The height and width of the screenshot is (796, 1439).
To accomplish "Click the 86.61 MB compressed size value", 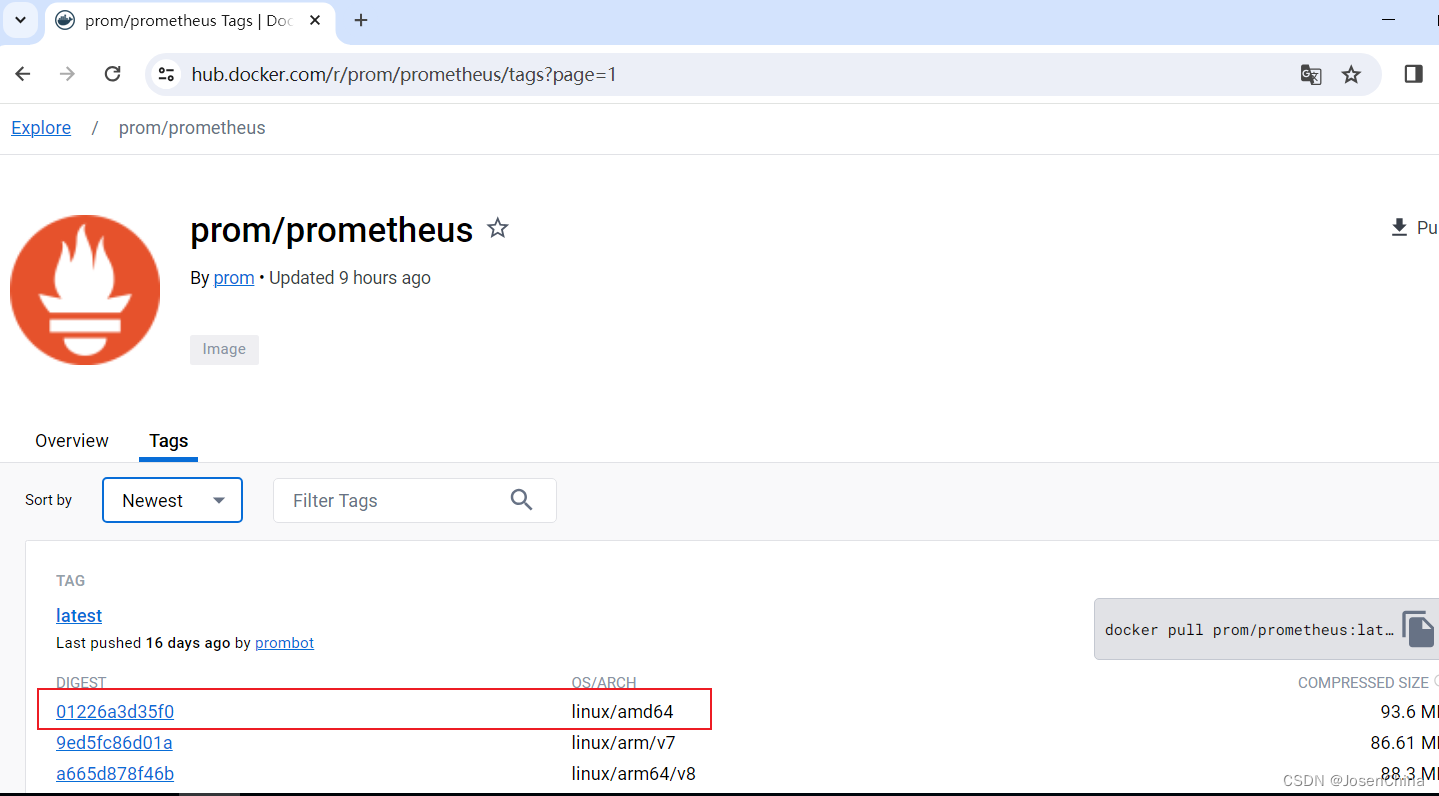I will [x=1404, y=743].
